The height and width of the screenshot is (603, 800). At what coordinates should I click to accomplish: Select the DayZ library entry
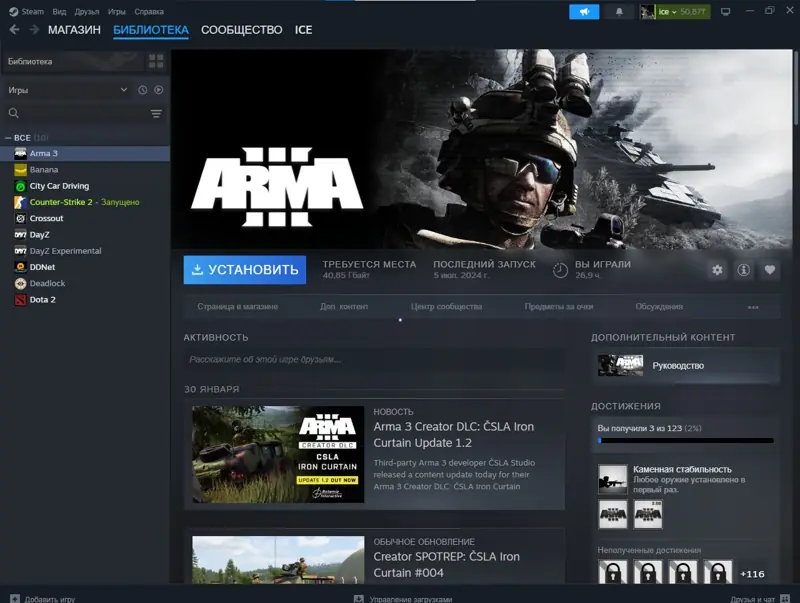(85, 235)
